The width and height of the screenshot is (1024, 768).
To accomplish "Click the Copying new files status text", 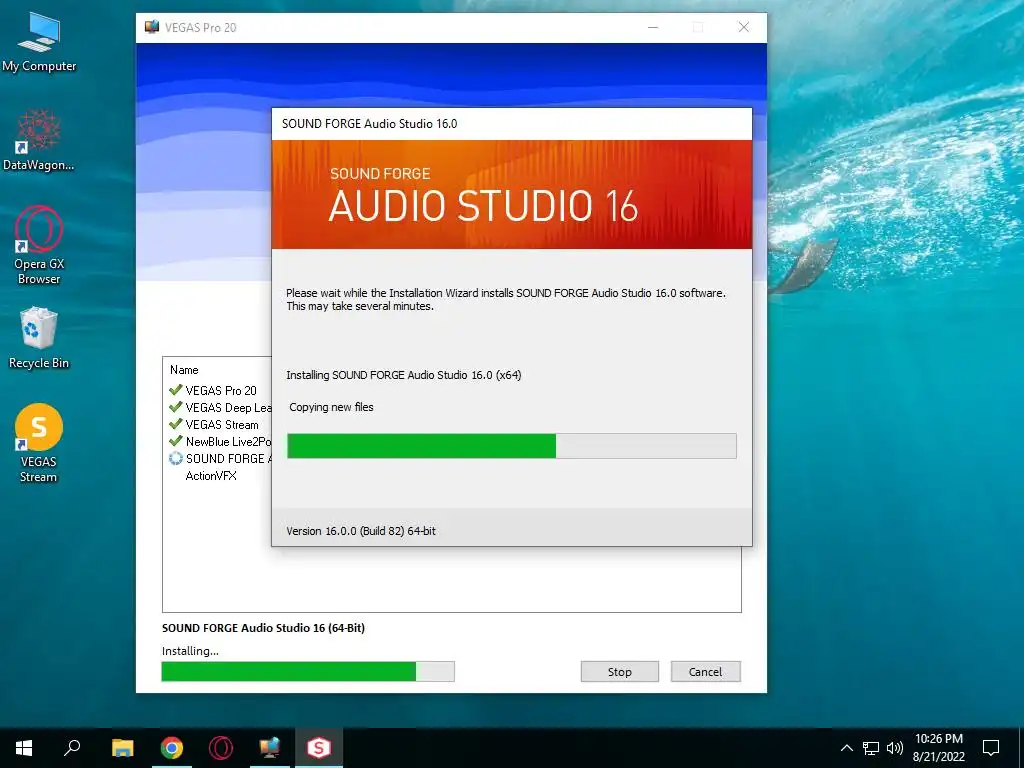I will point(331,407).
